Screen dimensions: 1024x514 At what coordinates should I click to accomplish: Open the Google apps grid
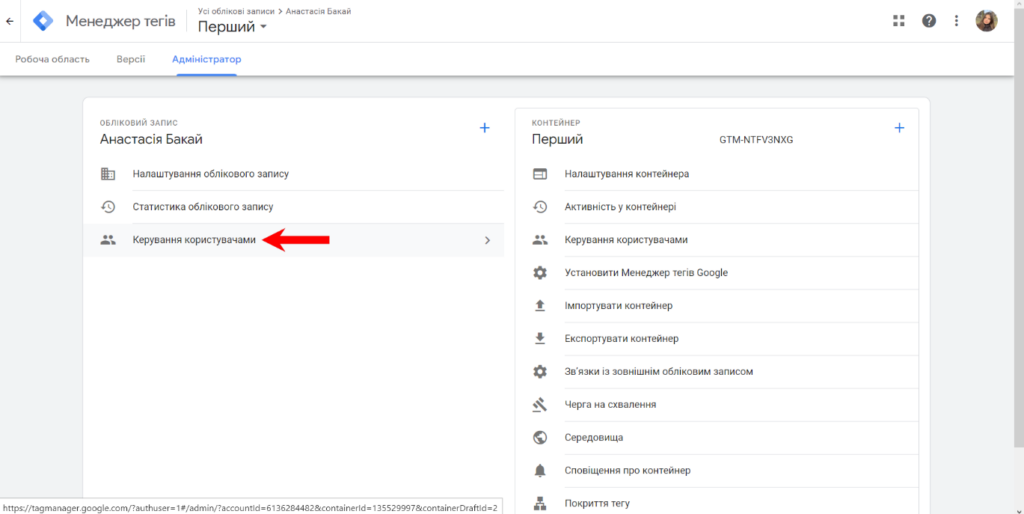pyautogui.click(x=898, y=21)
